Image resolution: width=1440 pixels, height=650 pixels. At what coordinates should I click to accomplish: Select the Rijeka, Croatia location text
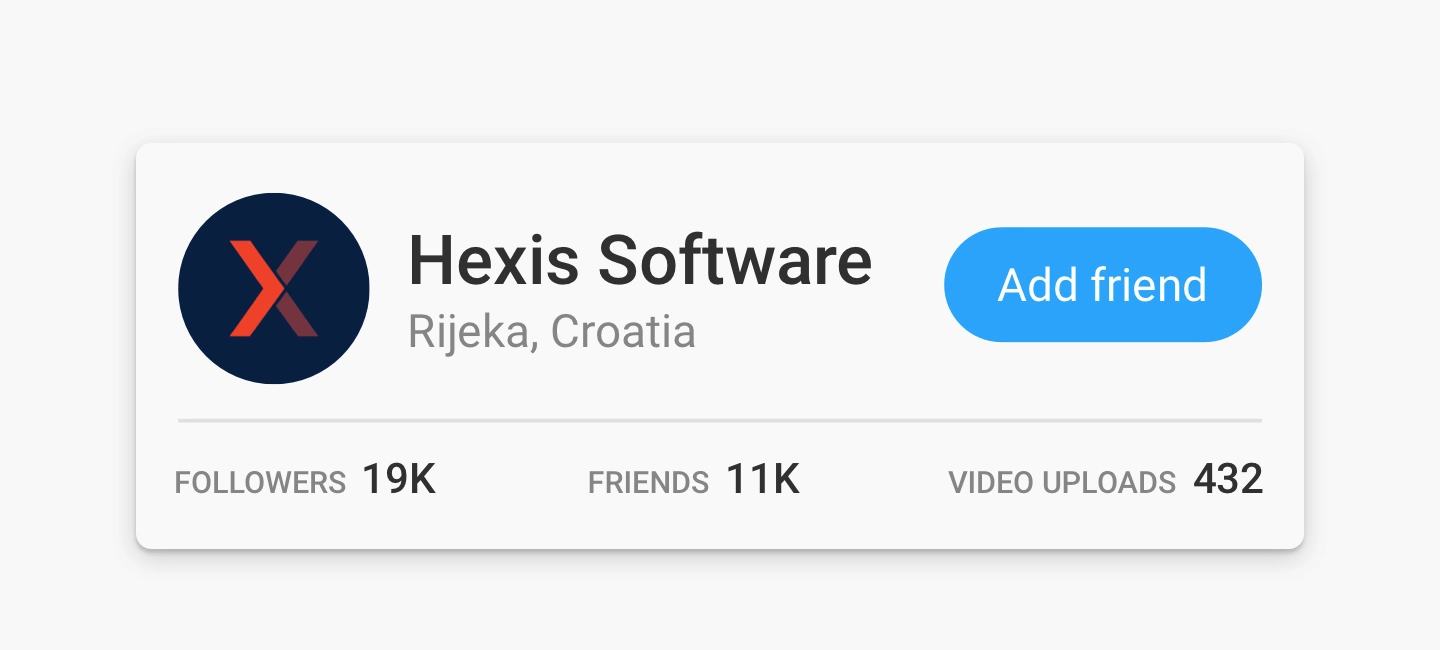tap(552, 332)
